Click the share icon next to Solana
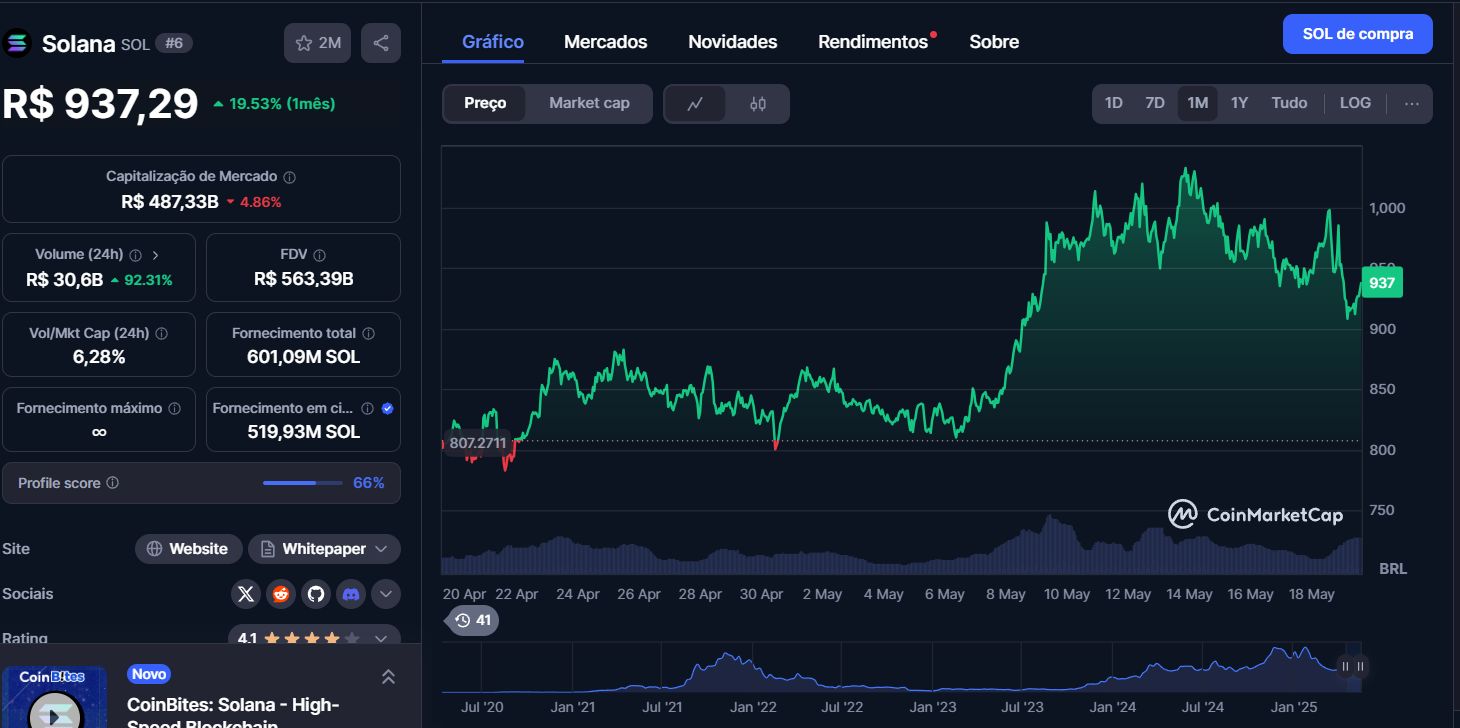 381,43
